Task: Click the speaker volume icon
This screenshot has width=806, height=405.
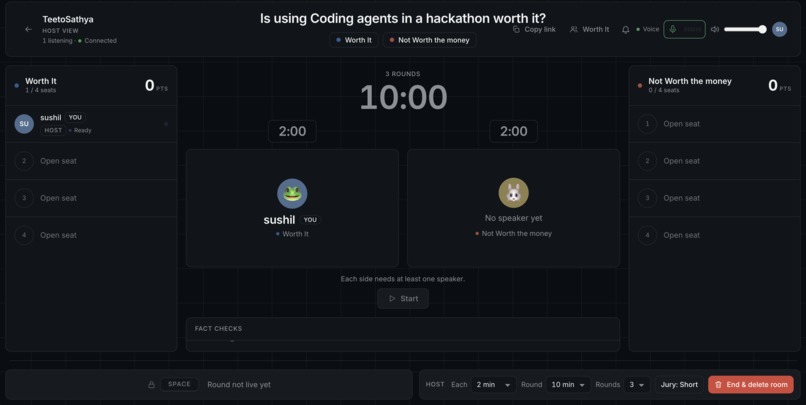Action: [715, 29]
